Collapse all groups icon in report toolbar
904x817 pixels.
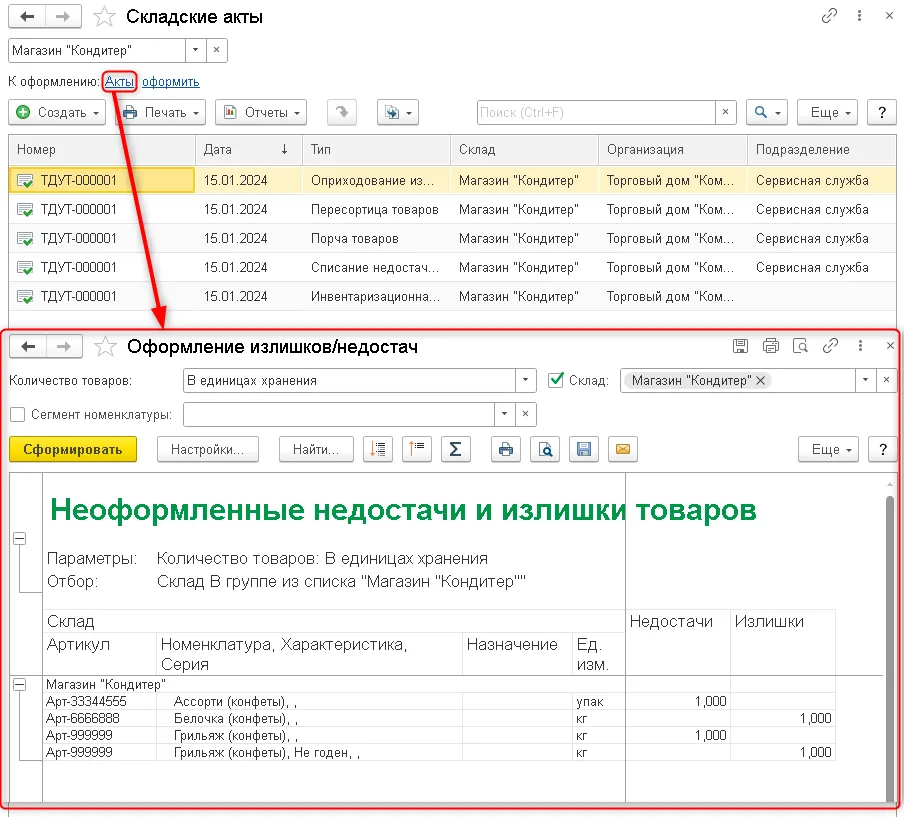click(x=378, y=449)
